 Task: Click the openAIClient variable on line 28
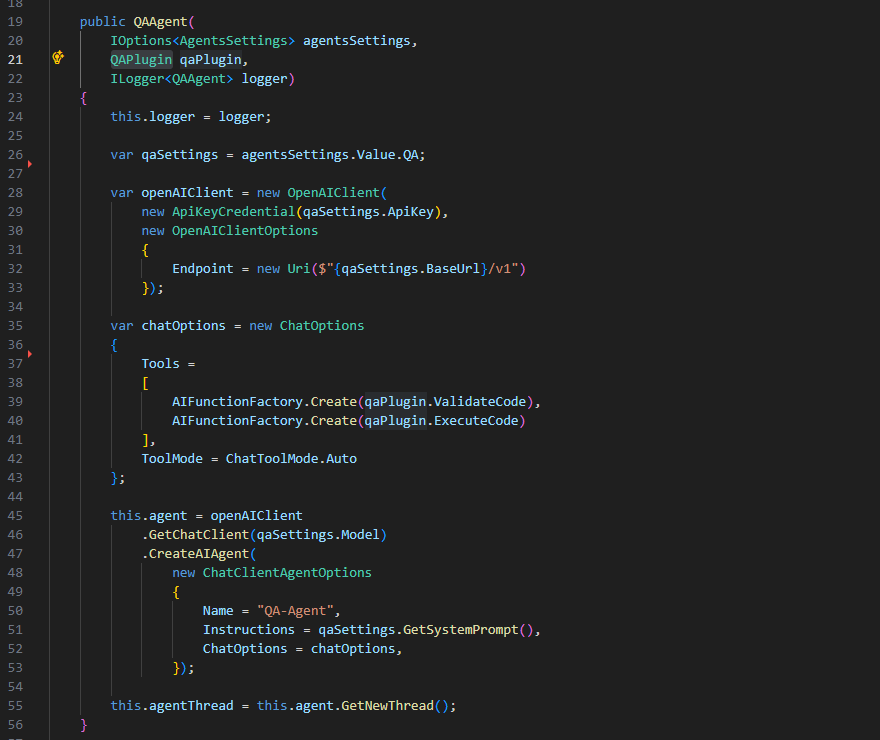coord(187,193)
